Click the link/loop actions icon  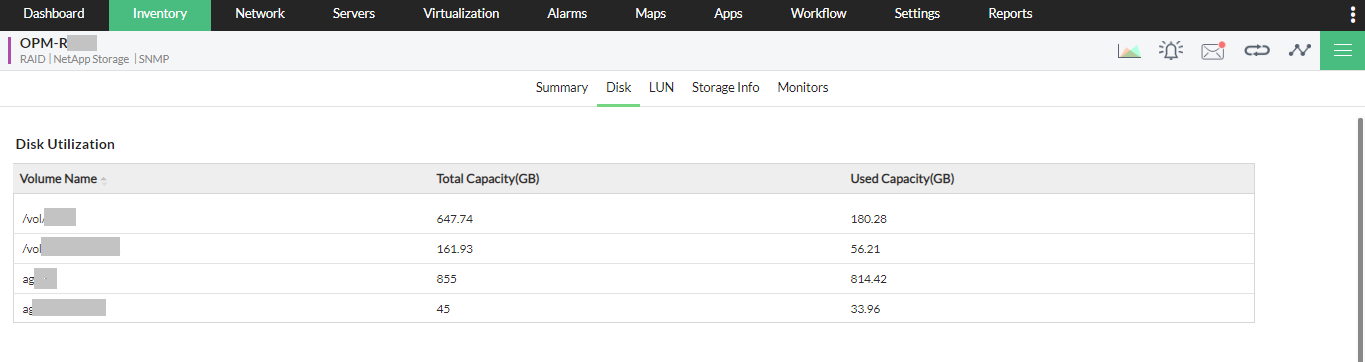pos(1256,50)
